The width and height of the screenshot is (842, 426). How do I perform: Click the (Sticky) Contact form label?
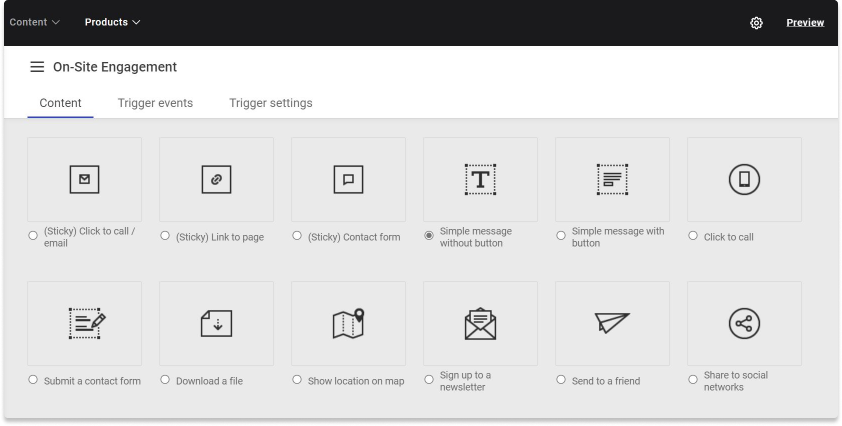(x=354, y=237)
